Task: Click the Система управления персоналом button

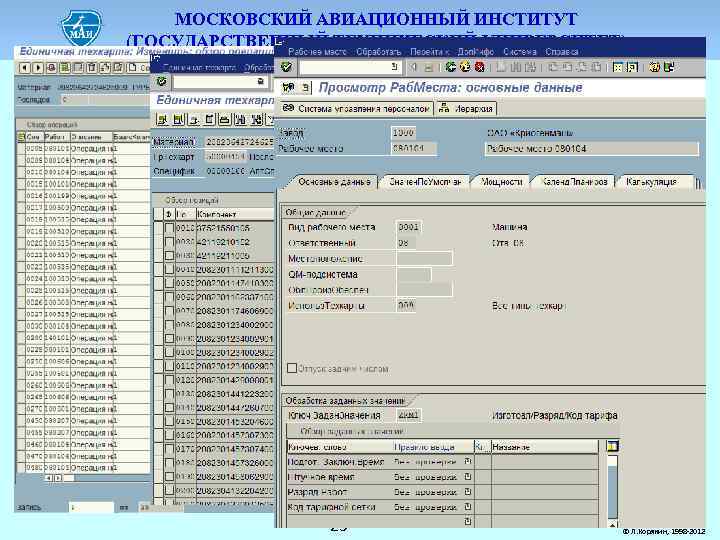Action: pyautogui.click(x=356, y=108)
